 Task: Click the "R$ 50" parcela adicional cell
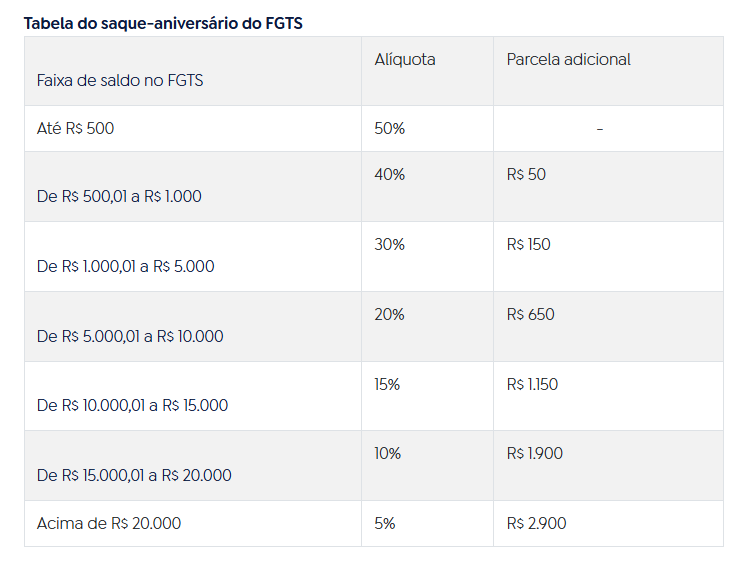pos(526,175)
